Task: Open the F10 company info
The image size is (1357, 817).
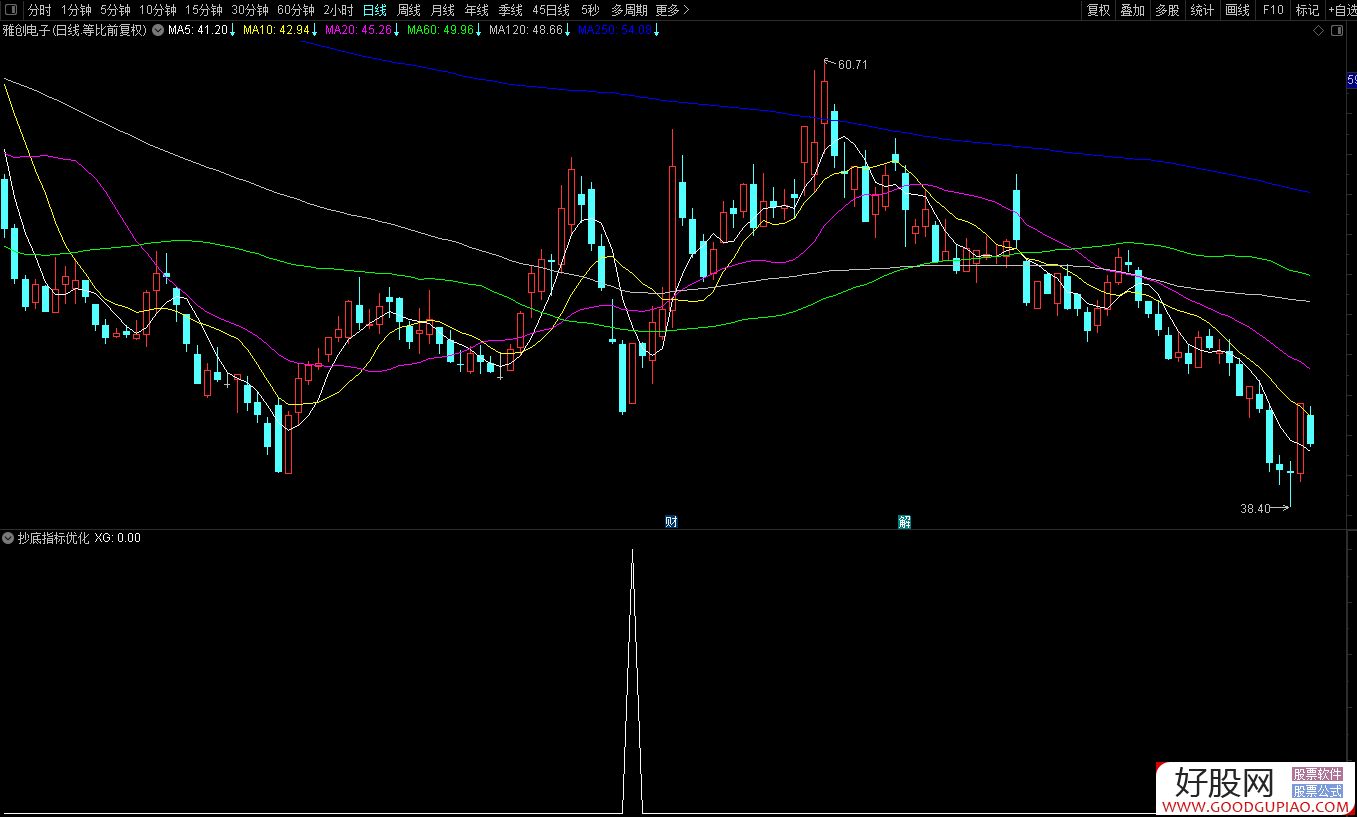Action: 1273,10
